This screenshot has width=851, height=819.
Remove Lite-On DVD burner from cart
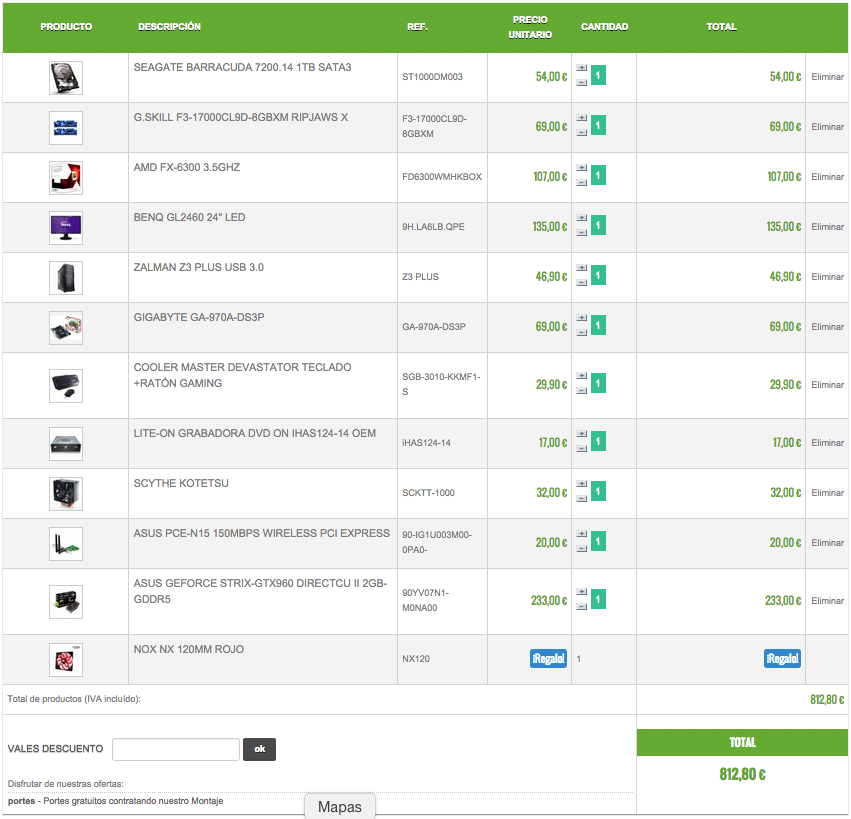[827, 443]
